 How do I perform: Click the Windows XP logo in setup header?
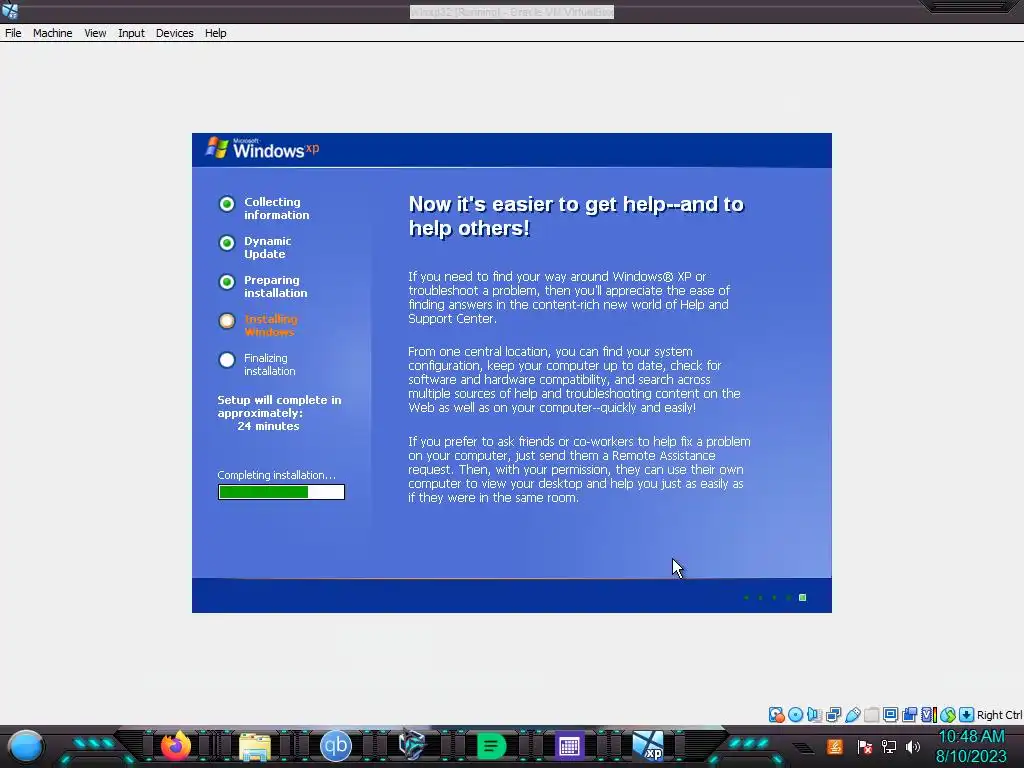coord(263,148)
